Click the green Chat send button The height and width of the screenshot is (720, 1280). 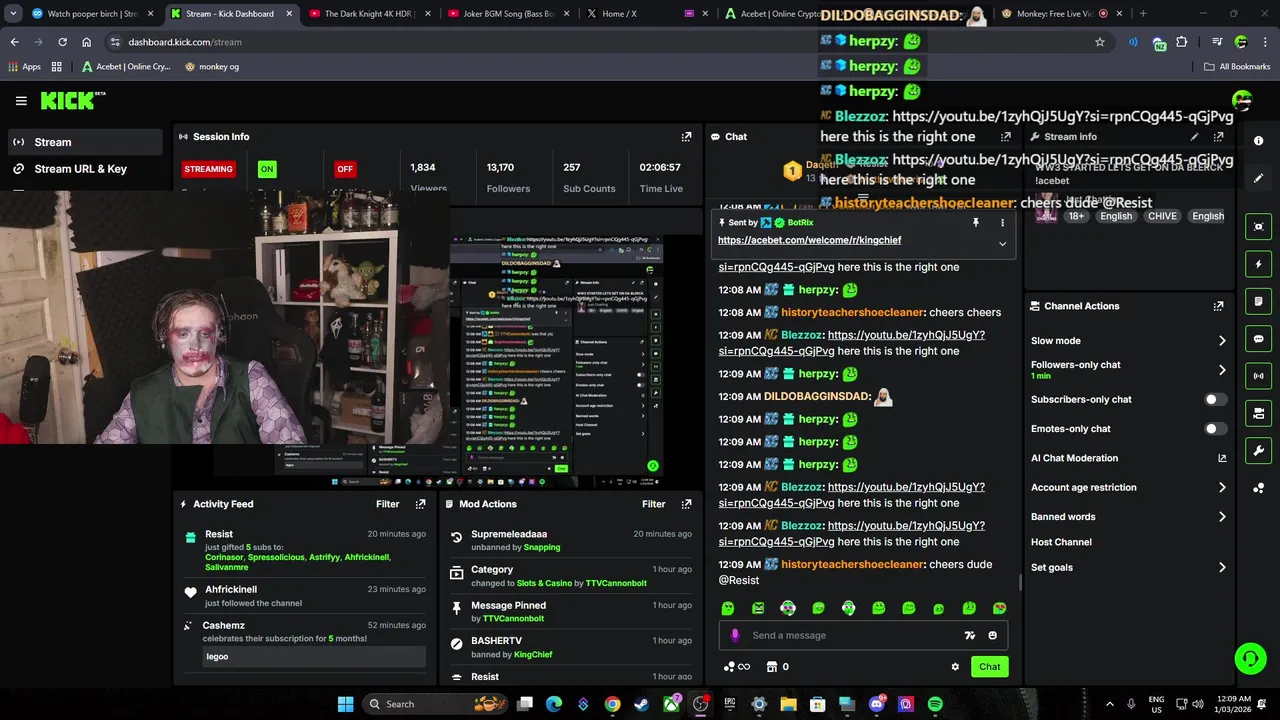pyautogui.click(x=989, y=667)
